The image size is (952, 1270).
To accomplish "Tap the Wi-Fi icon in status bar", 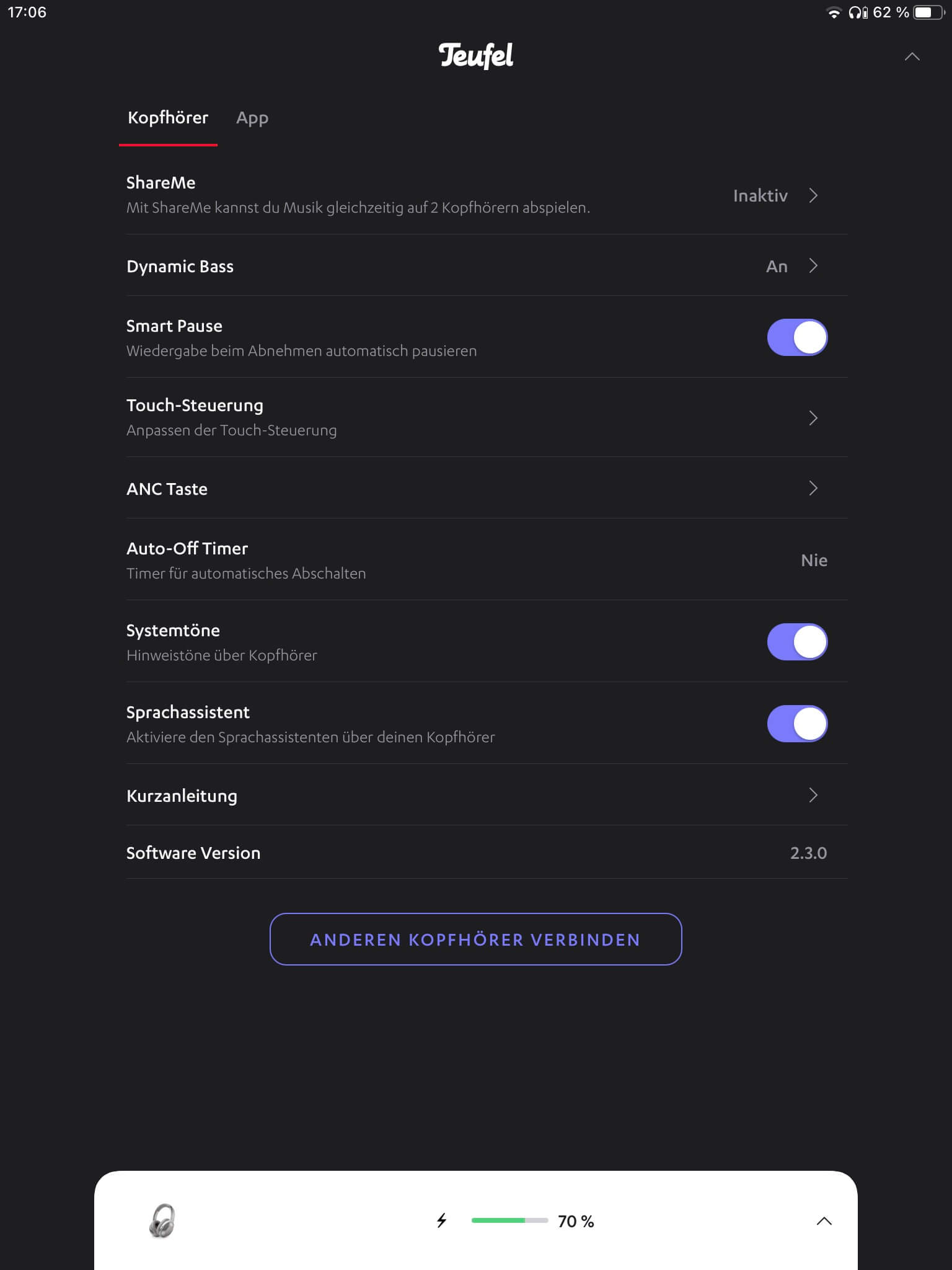I will tap(834, 13).
